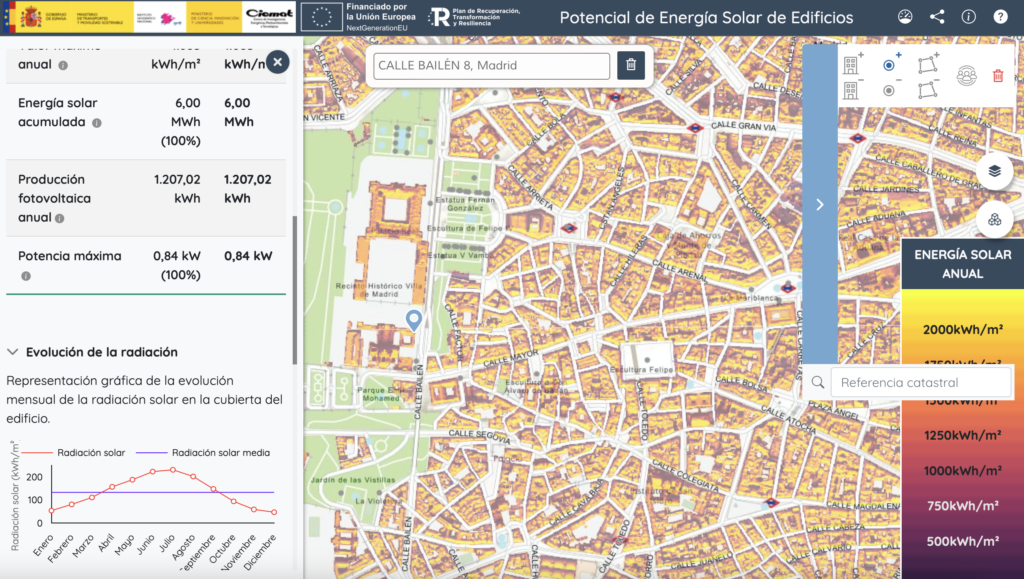This screenshot has height=579, width=1024.
Task: Click the left panel vertical scrollbar
Action: (295, 290)
